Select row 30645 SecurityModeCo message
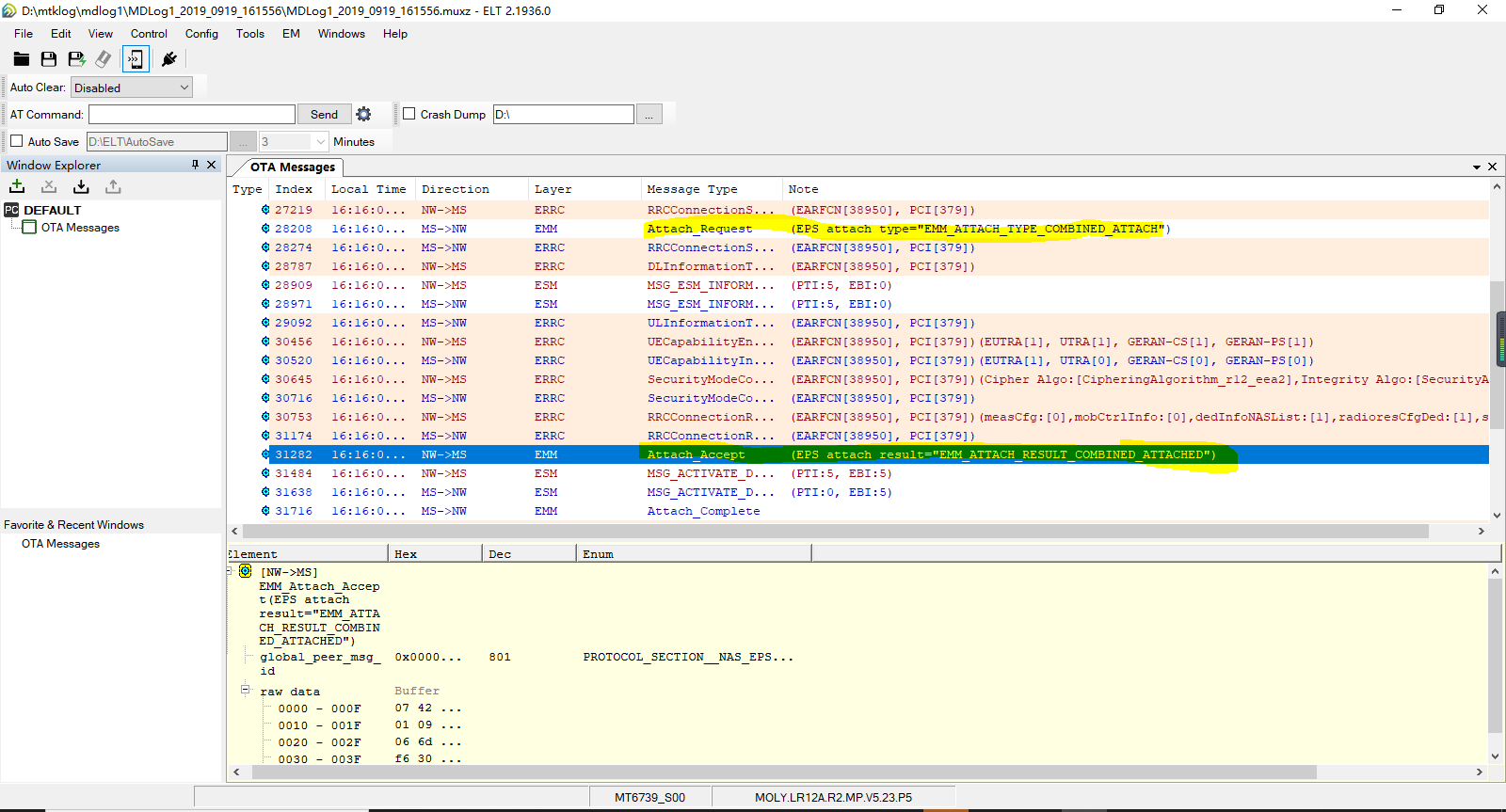 (858, 379)
